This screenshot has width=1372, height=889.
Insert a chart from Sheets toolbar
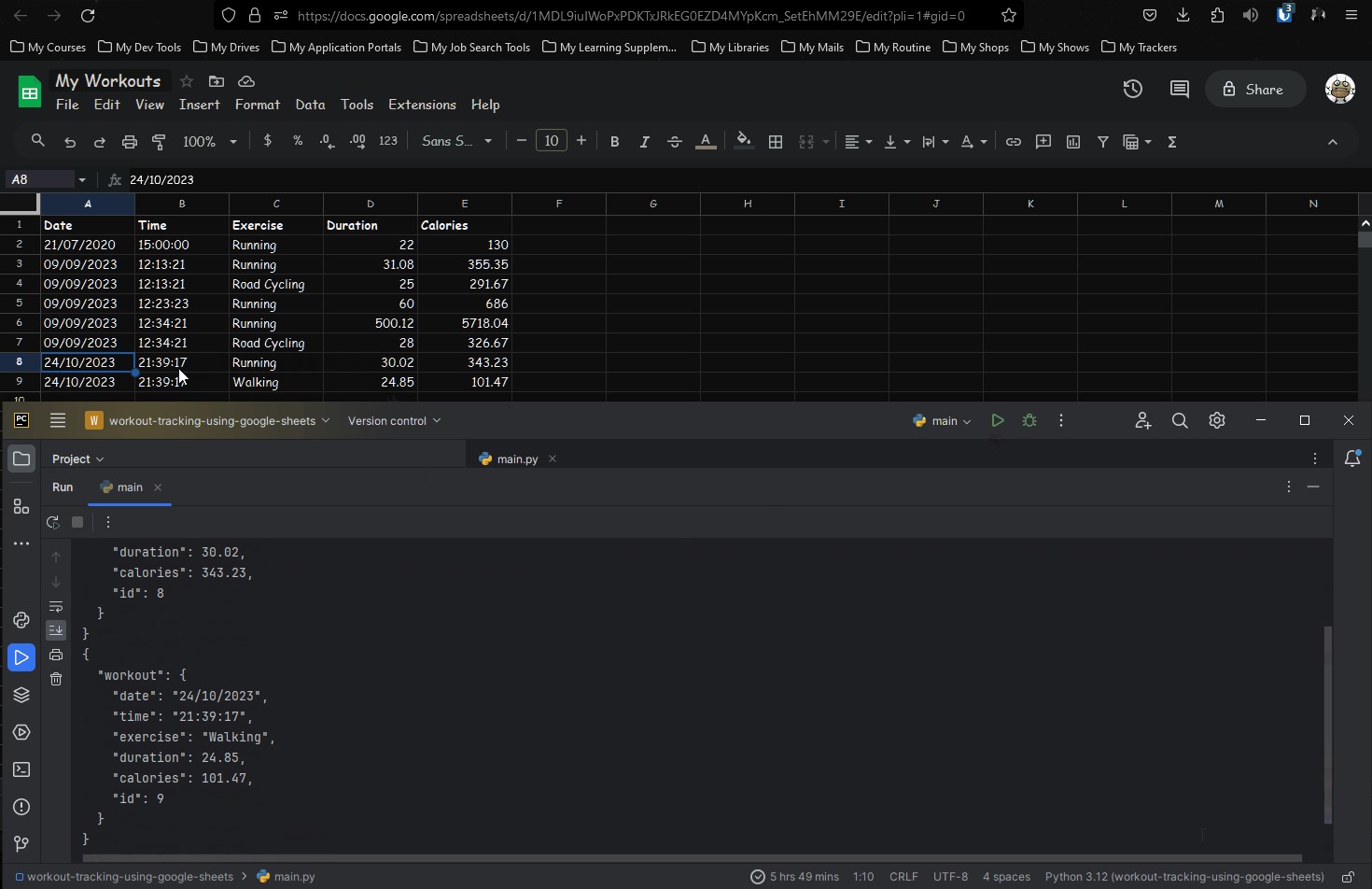tap(1073, 142)
